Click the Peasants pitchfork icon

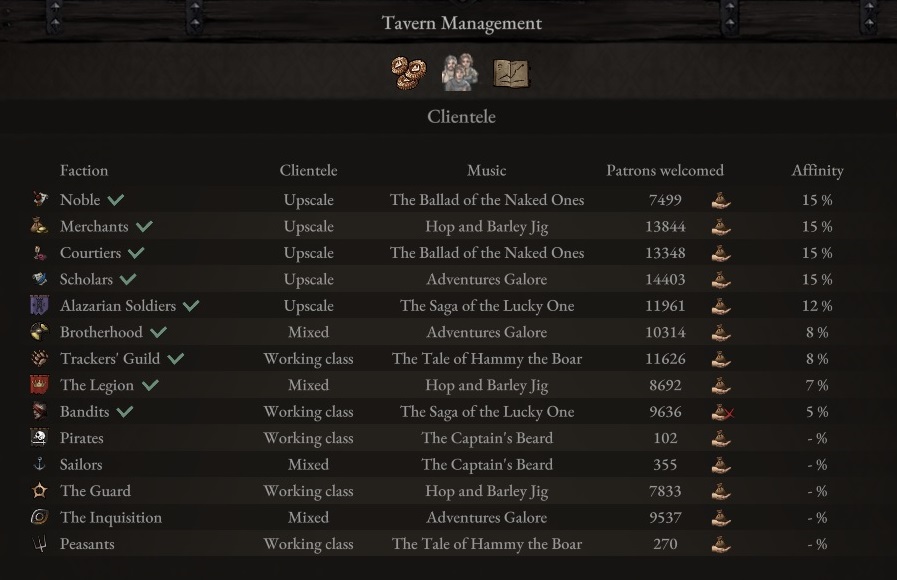tap(39, 544)
